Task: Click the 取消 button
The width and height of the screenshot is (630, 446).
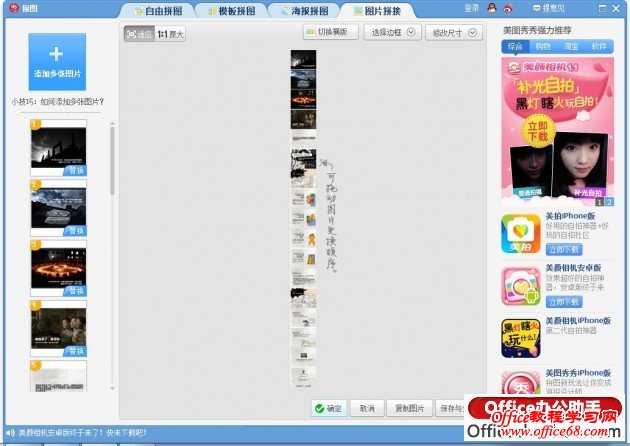Action: click(x=367, y=408)
